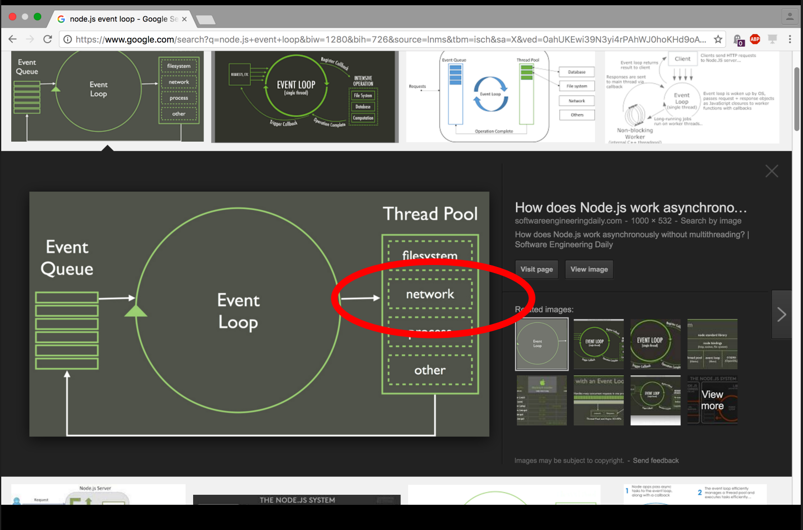Click the View image button
The width and height of the screenshot is (803, 530).
[589, 269]
